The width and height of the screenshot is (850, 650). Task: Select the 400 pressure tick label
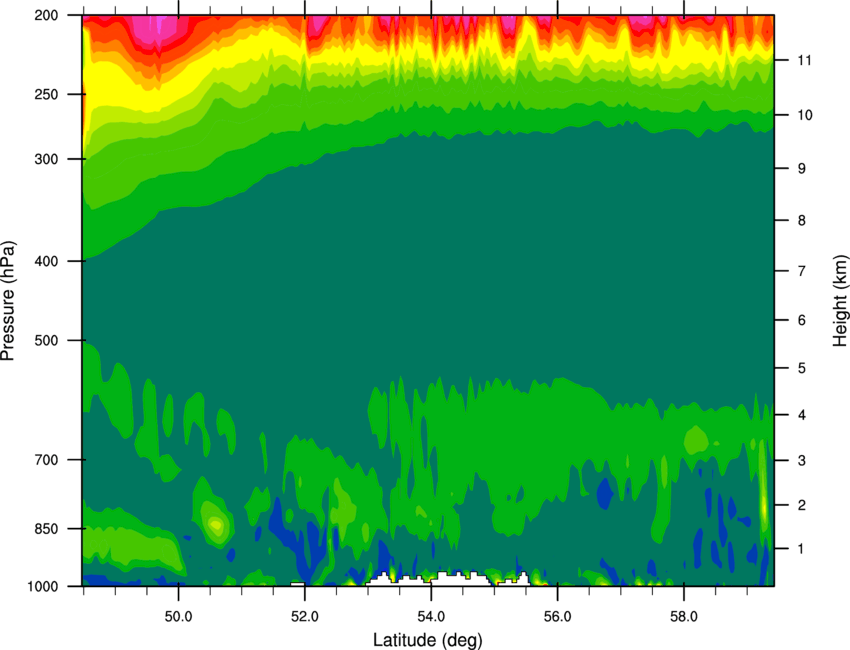pos(47,261)
